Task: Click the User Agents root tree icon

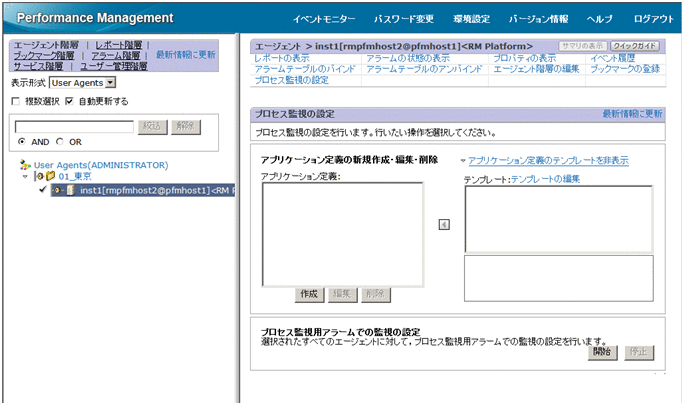Action: tap(25, 164)
